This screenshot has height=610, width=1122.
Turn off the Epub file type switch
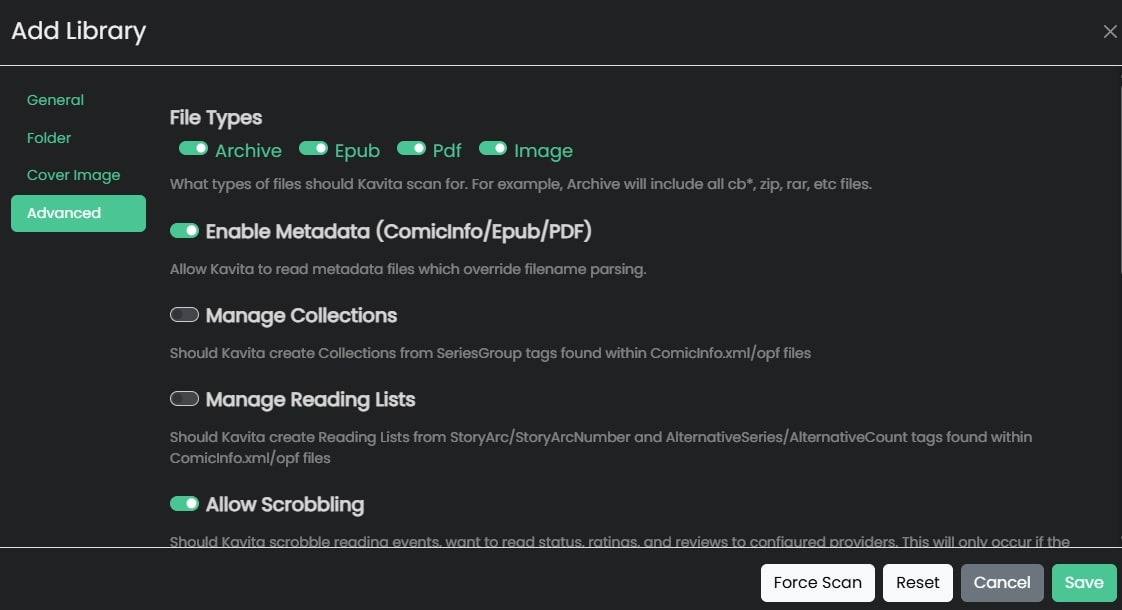pos(313,149)
